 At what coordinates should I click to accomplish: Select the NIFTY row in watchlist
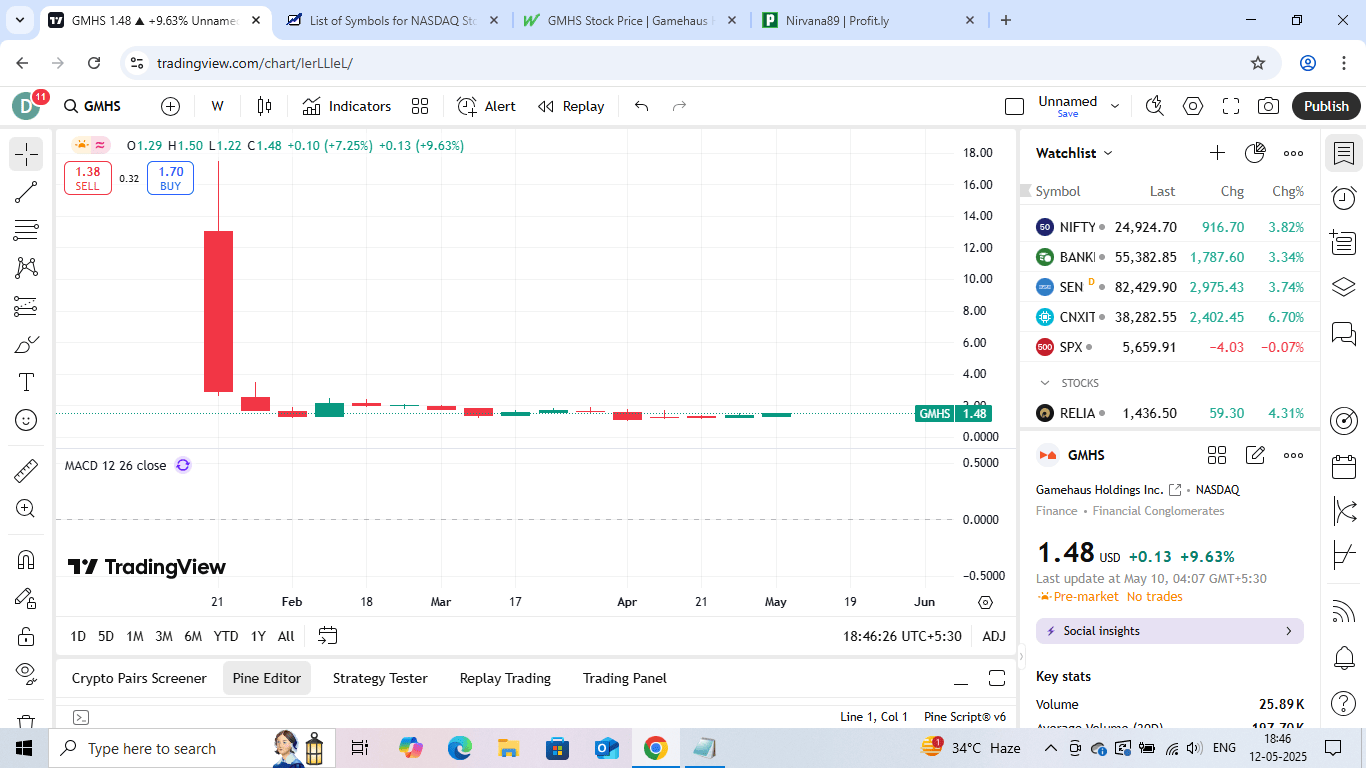(x=1170, y=227)
